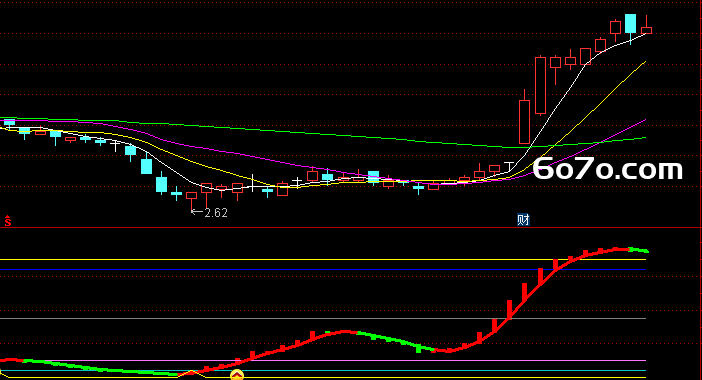Select the large cyan candle at chart top
This screenshot has width=702, height=380.
click(x=630, y=24)
